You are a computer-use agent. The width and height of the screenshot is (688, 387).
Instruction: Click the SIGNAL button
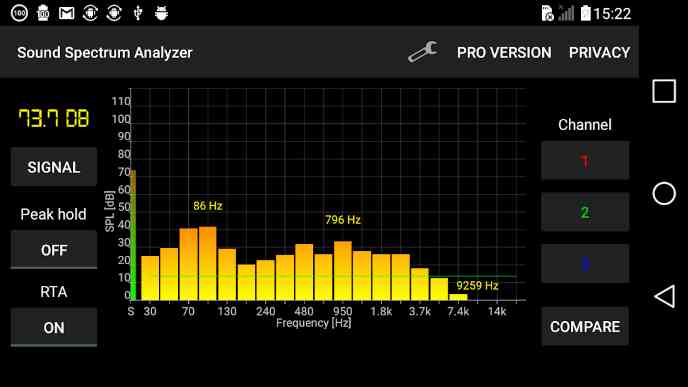click(54, 167)
